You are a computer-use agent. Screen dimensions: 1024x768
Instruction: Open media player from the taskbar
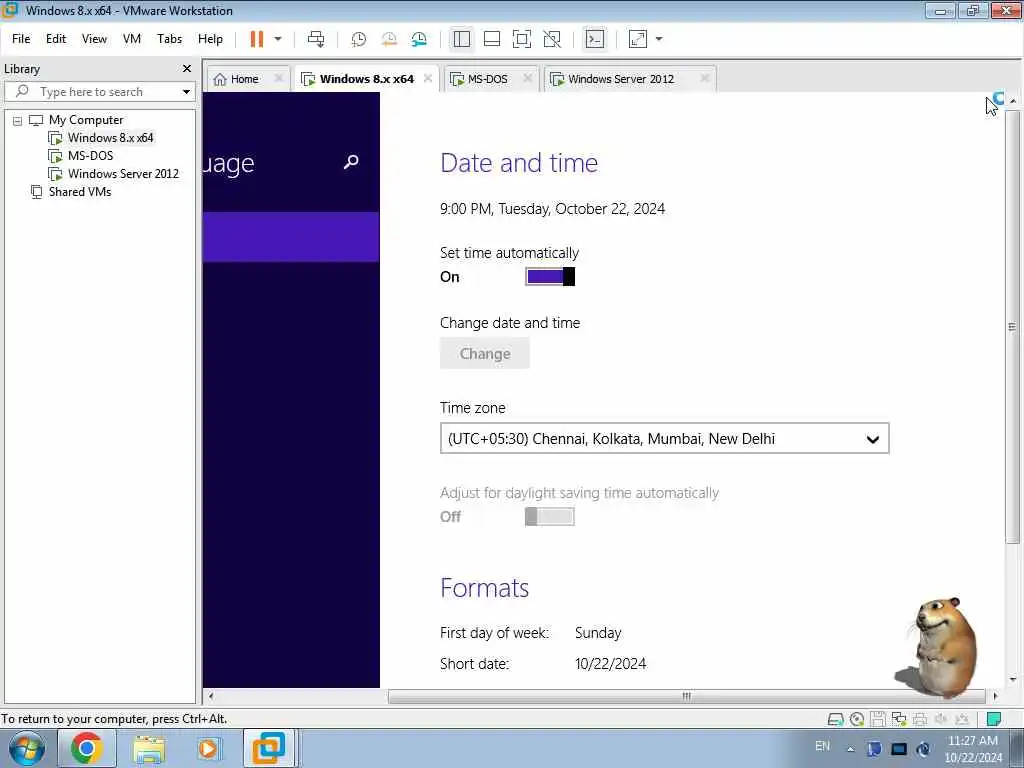pyautogui.click(x=208, y=748)
